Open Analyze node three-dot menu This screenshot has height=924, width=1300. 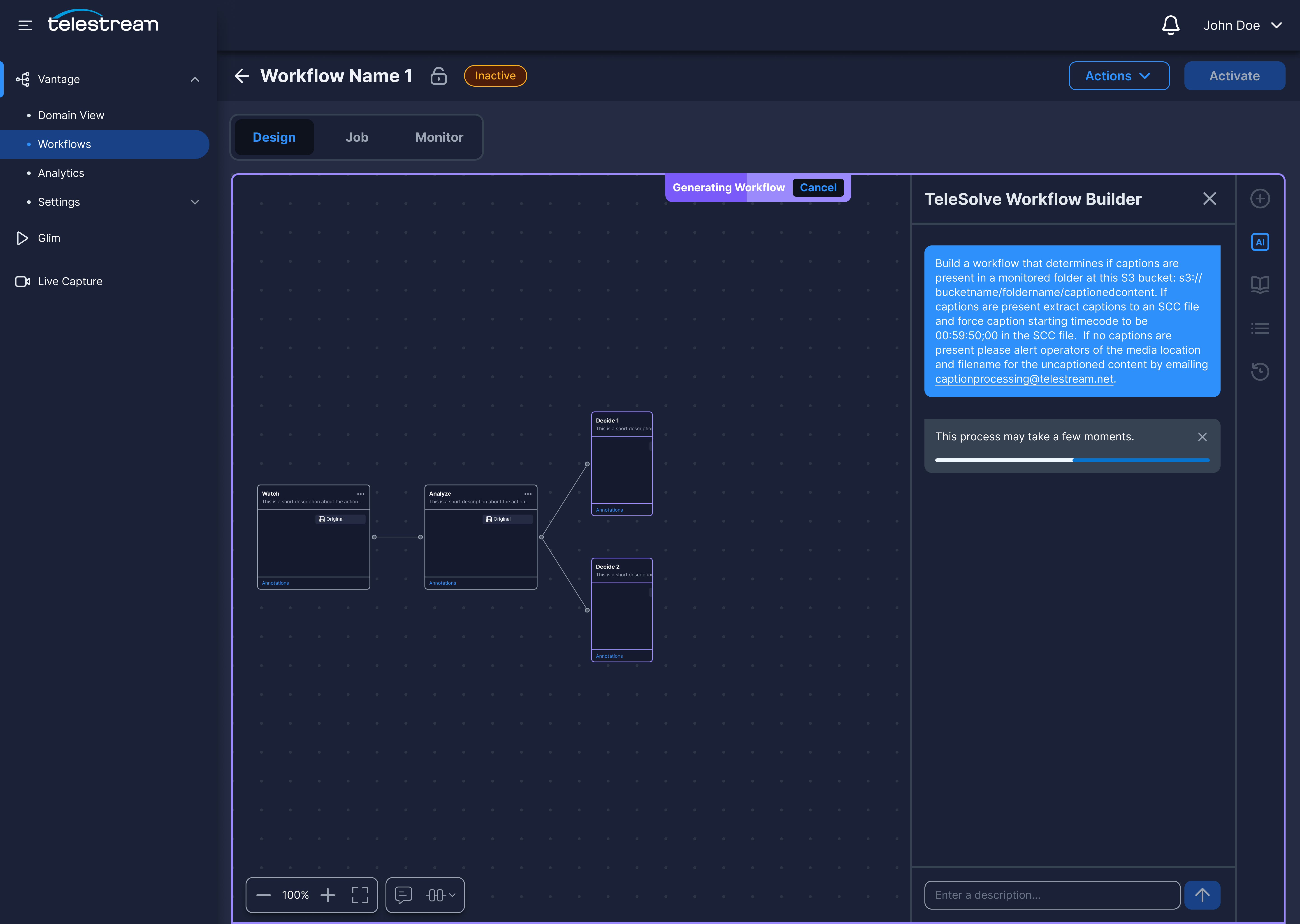coord(528,494)
